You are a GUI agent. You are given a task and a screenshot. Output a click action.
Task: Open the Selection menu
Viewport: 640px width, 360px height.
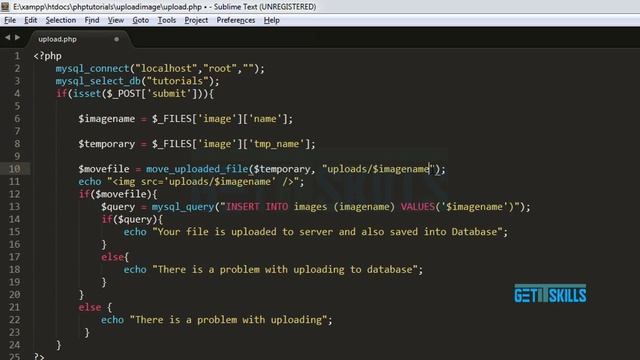(60, 20)
